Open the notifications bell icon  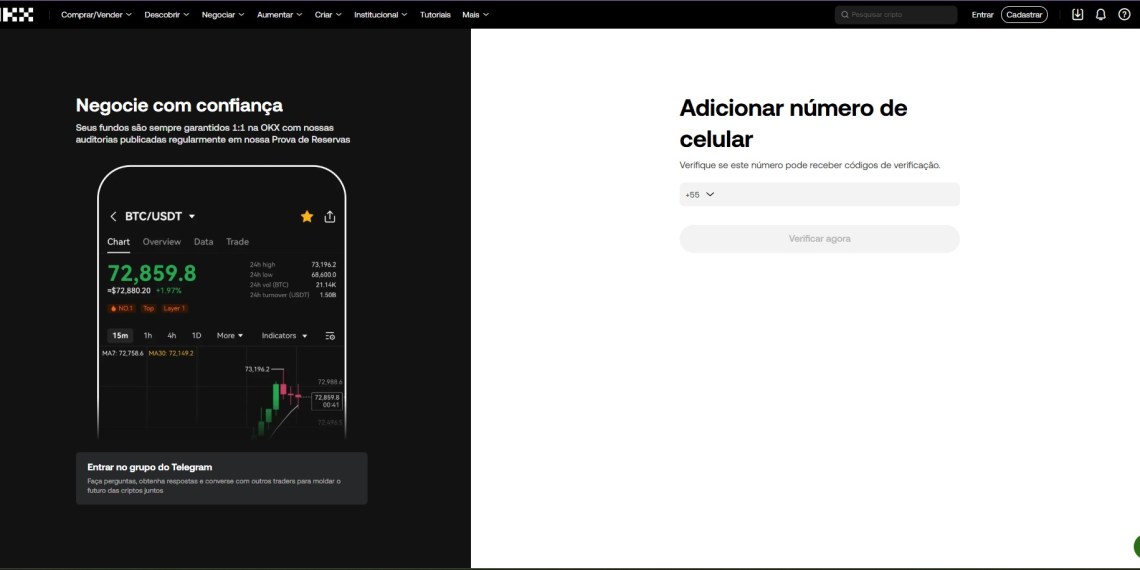click(x=1101, y=15)
